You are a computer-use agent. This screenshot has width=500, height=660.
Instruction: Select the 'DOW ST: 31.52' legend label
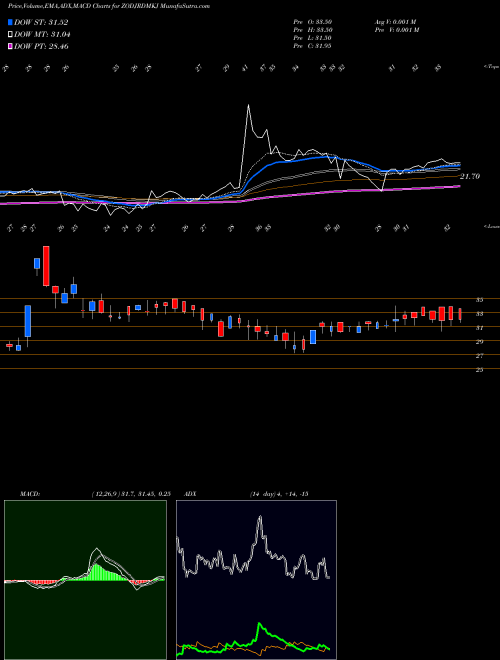[x=41, y=22]
